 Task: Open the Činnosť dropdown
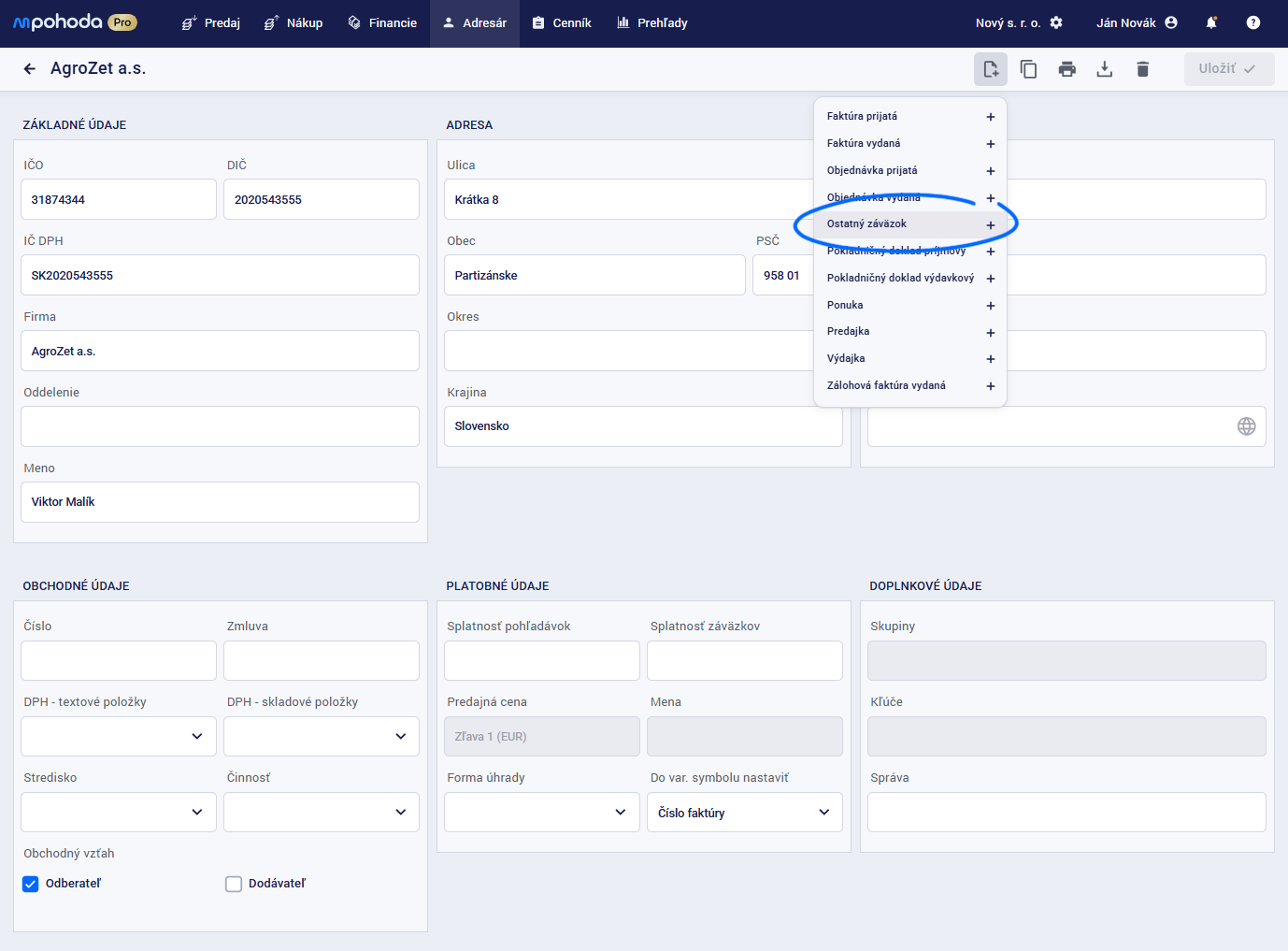click(322, 812)
